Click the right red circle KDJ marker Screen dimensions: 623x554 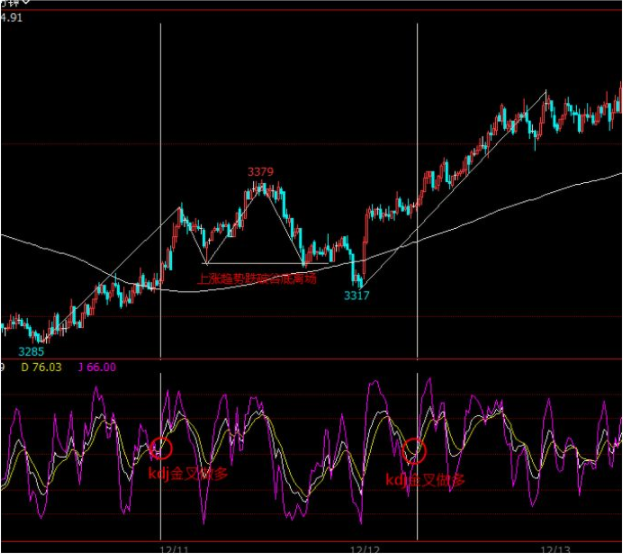point(415,450)
